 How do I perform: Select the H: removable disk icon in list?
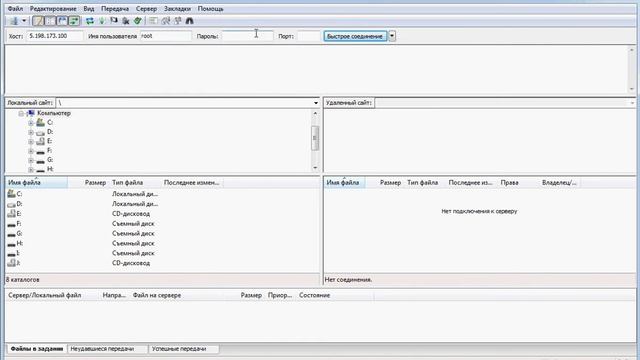11,244
